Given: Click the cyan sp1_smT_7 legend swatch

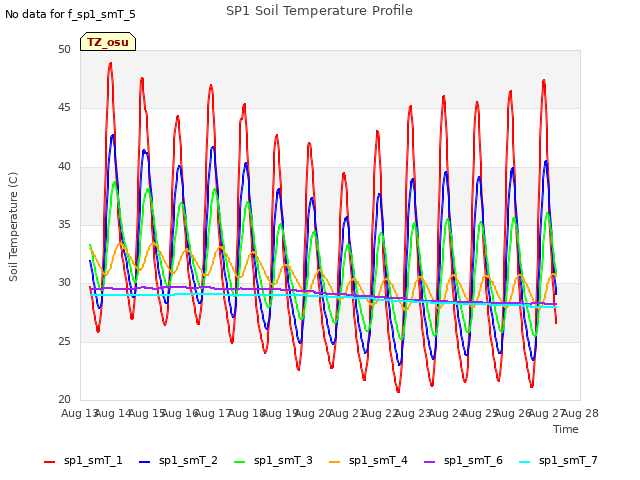Looking at the screenshot, I should (x=524, y=462).
